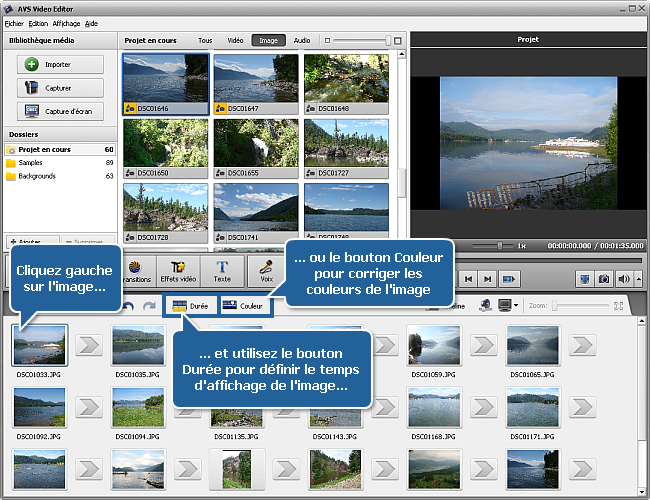This screenshot has width=650, height=500.
Task: Click the redo arrow icon
Action: point(150,304)
